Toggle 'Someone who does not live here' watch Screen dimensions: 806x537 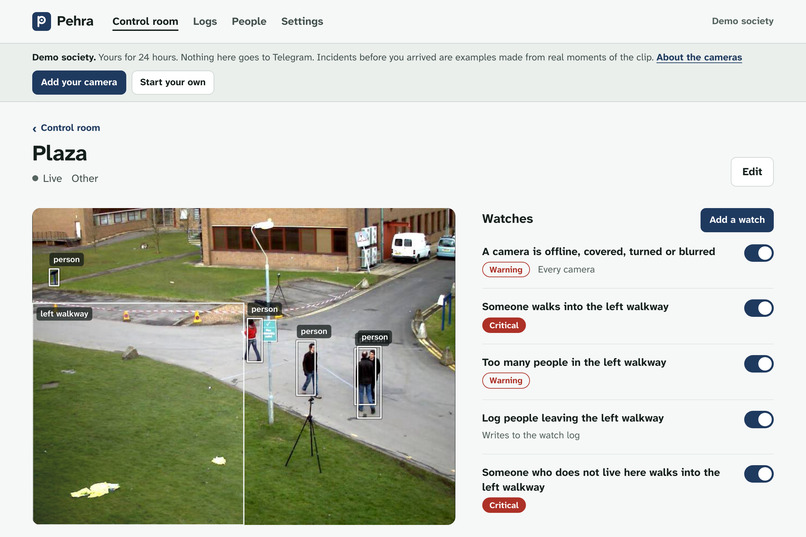tap(759, 474)
